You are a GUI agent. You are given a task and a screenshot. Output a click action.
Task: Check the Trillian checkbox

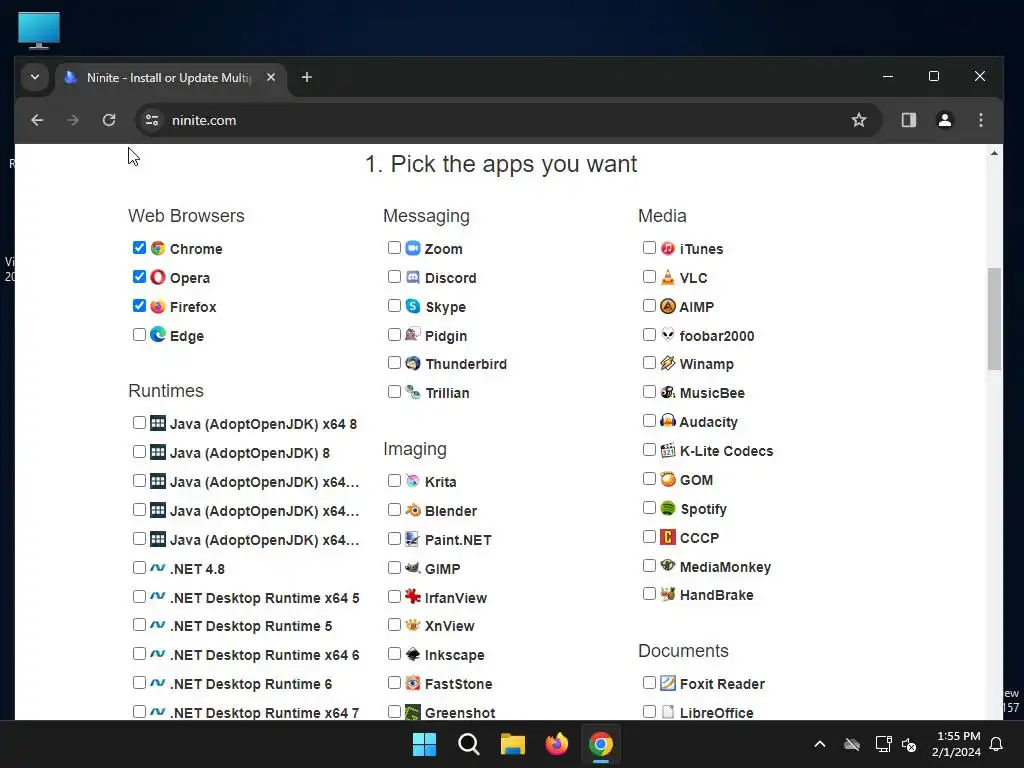(394, 392)
